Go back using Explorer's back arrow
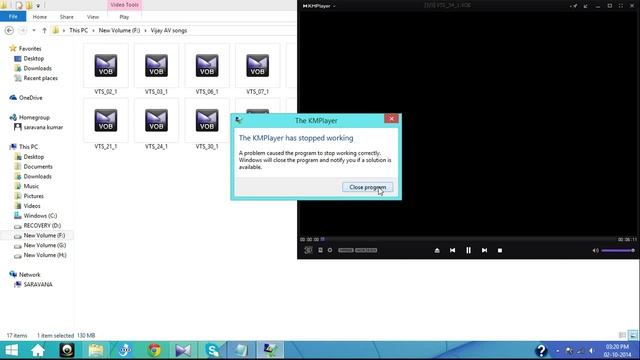 pos(9,30)
